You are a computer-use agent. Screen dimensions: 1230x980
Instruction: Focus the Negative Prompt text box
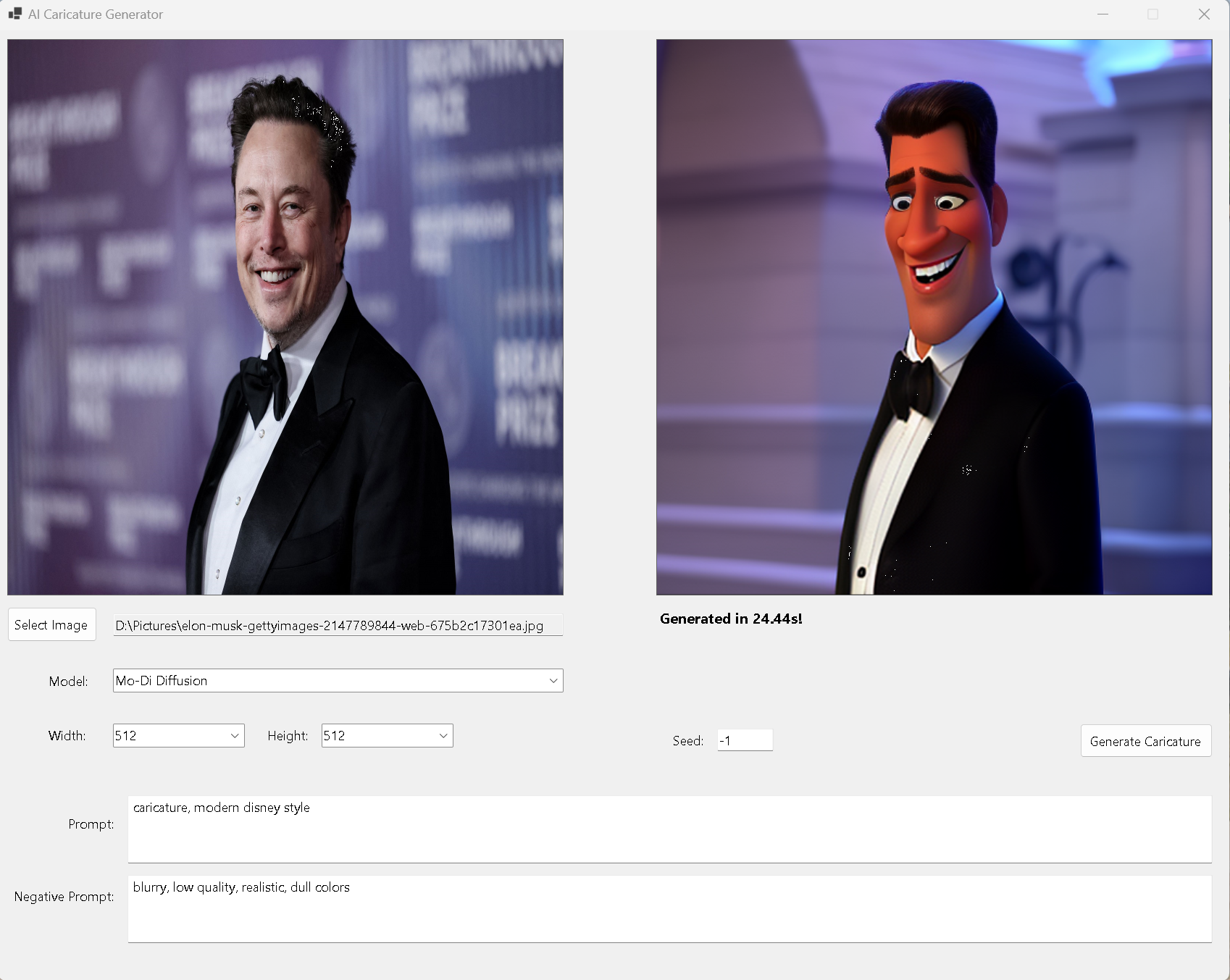click(x=669, y=909)
